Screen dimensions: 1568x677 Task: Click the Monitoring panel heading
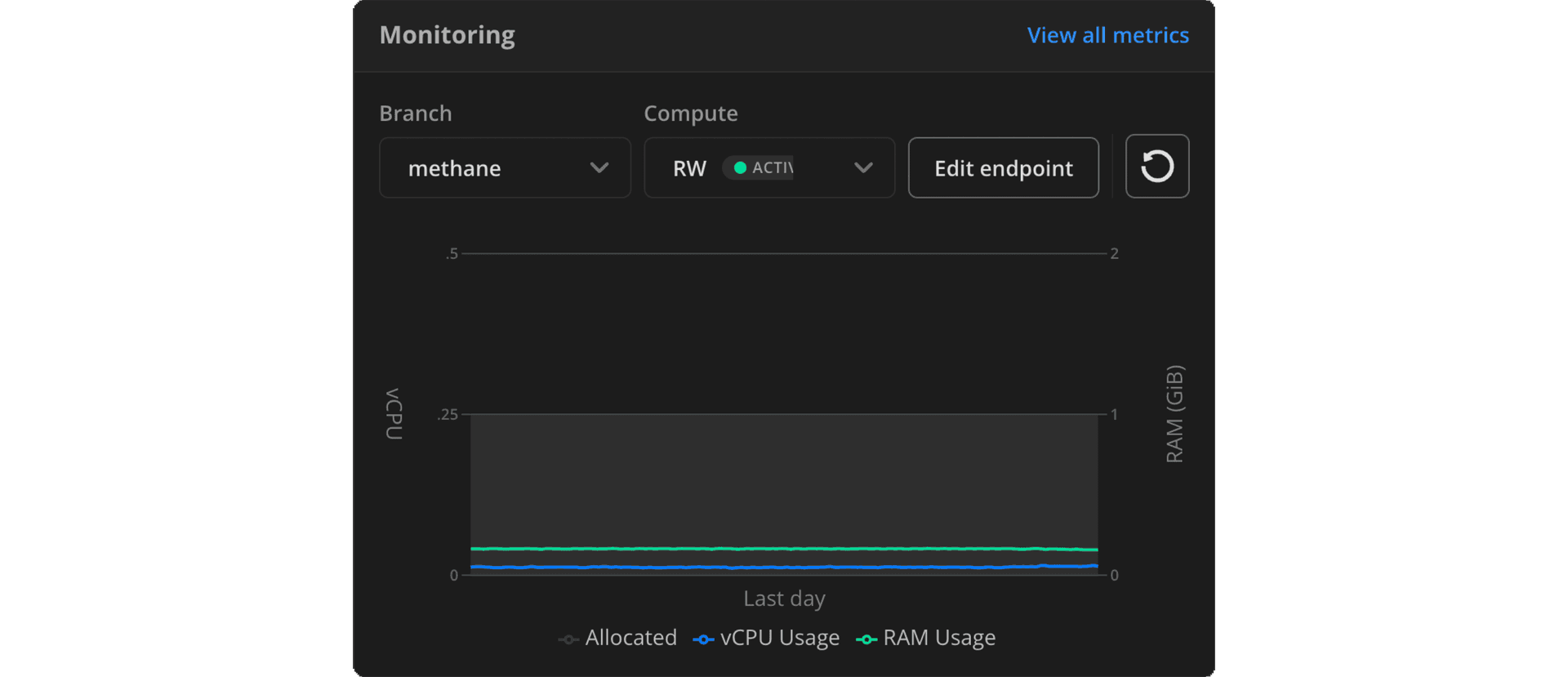pos(447,35)
